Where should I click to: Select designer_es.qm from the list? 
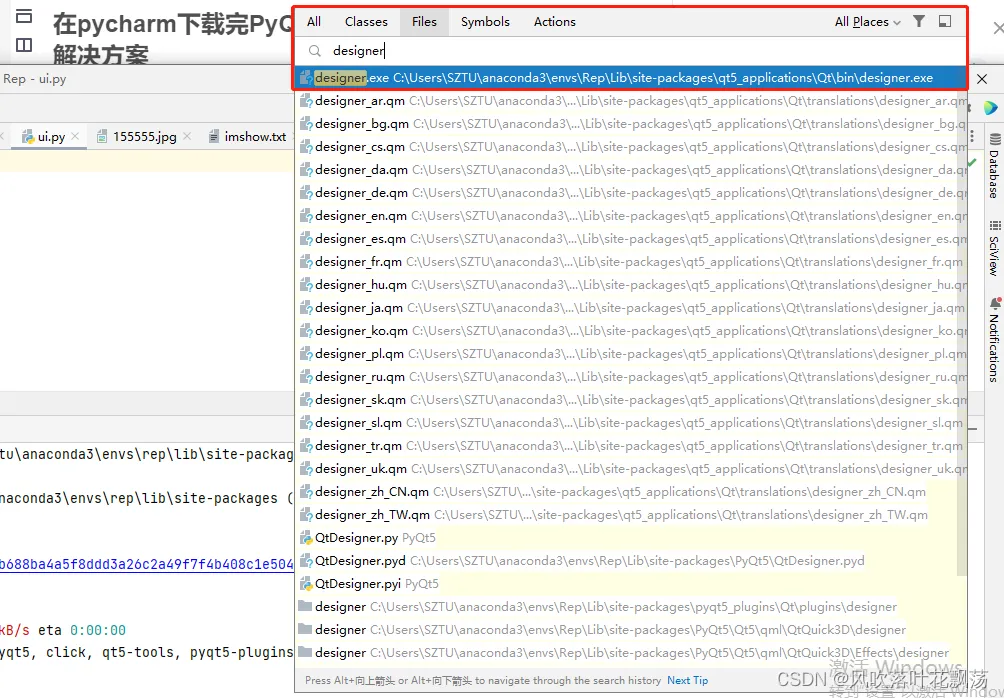[x=631, y=239]
